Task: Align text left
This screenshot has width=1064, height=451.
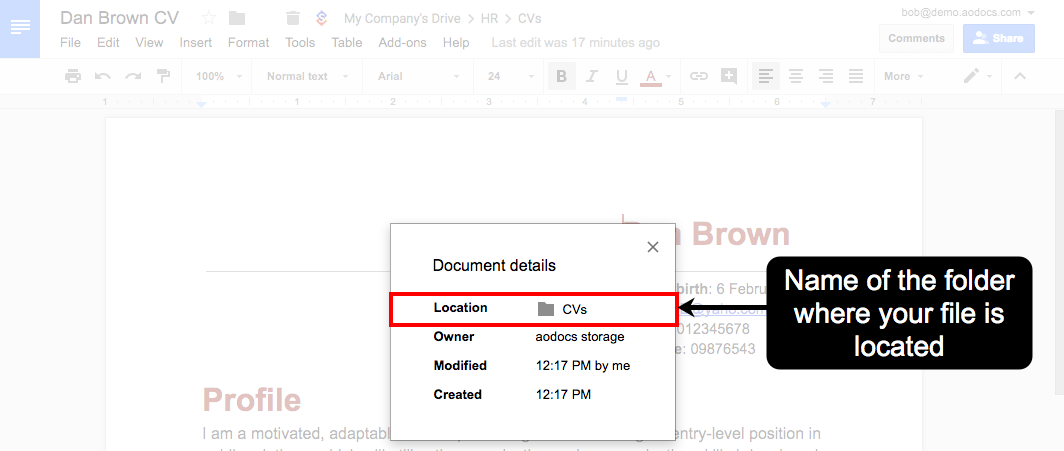Action: click(766, 76)
